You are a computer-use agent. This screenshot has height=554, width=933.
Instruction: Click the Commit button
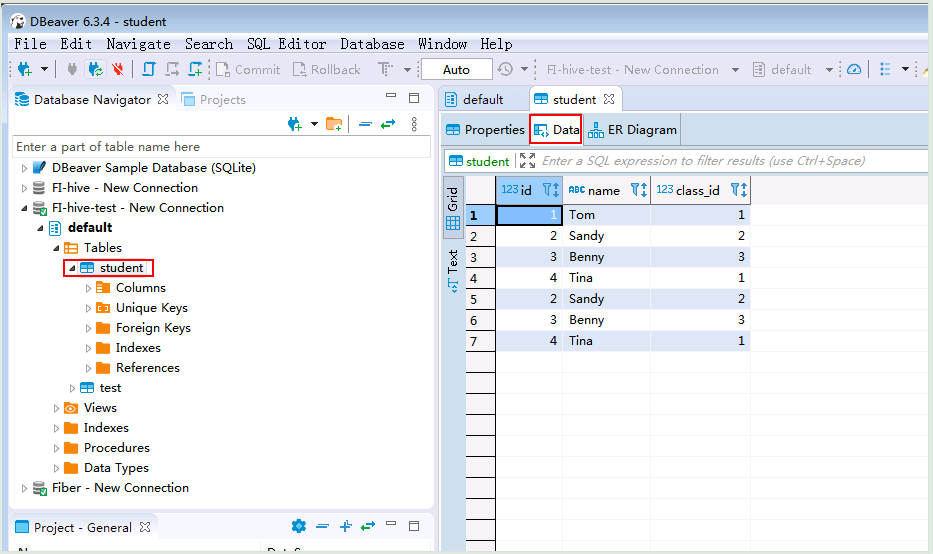pos(248,70)
